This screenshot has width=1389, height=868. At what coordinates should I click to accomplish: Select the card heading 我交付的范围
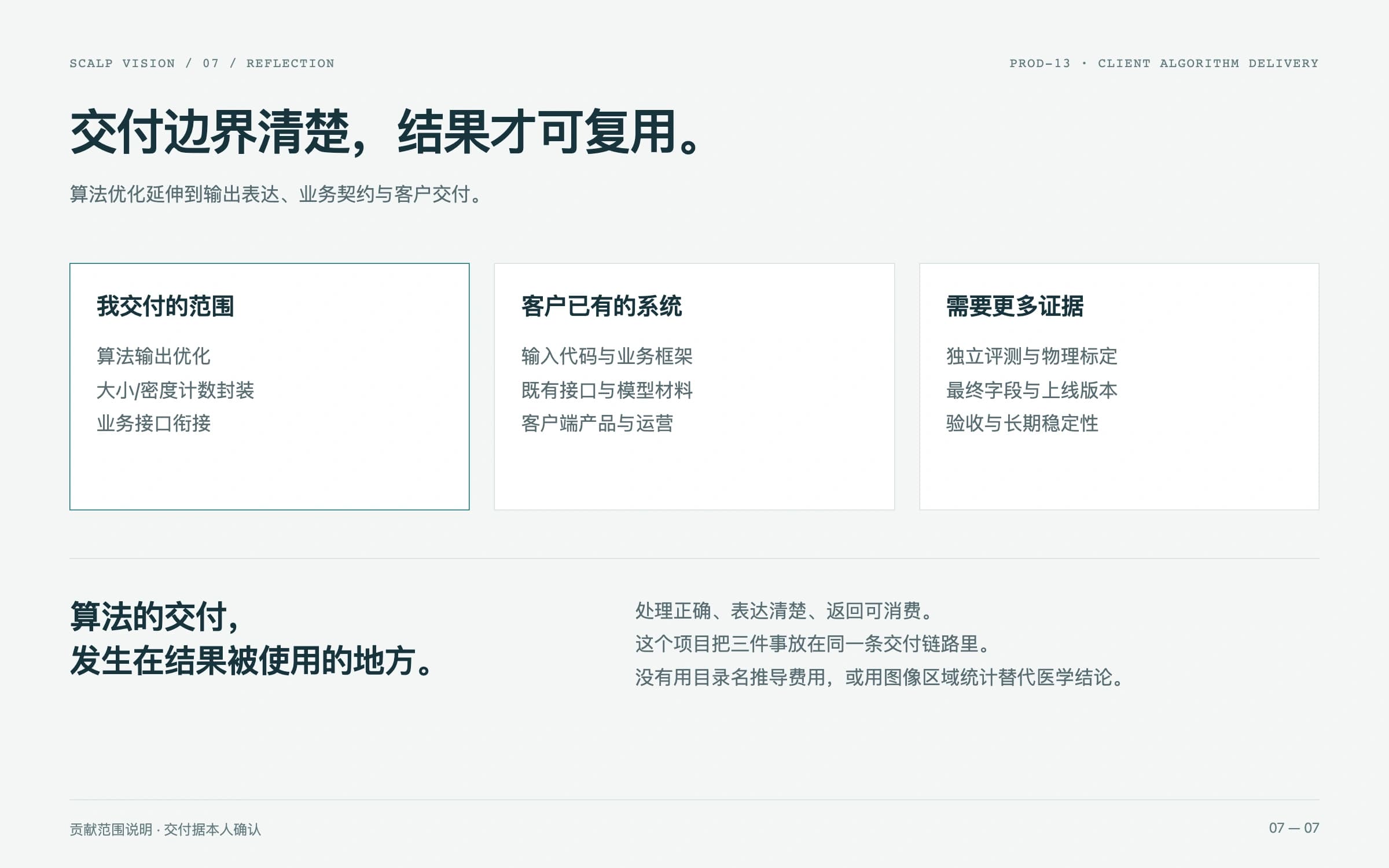pos(165,306)
